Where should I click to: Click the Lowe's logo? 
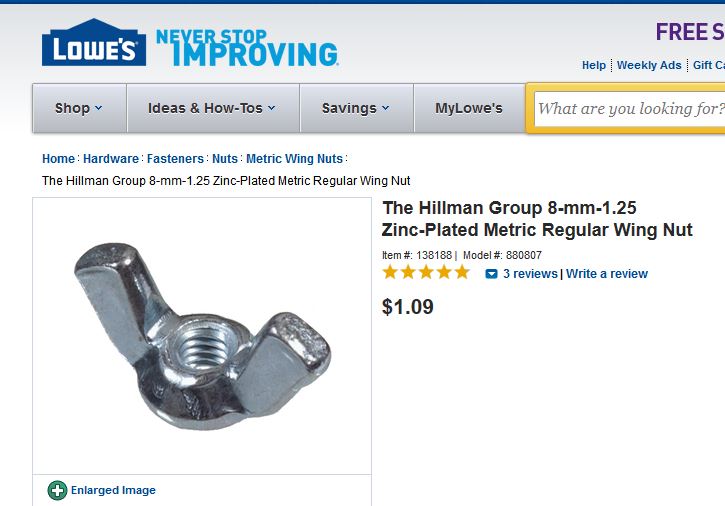coord(94,45)
